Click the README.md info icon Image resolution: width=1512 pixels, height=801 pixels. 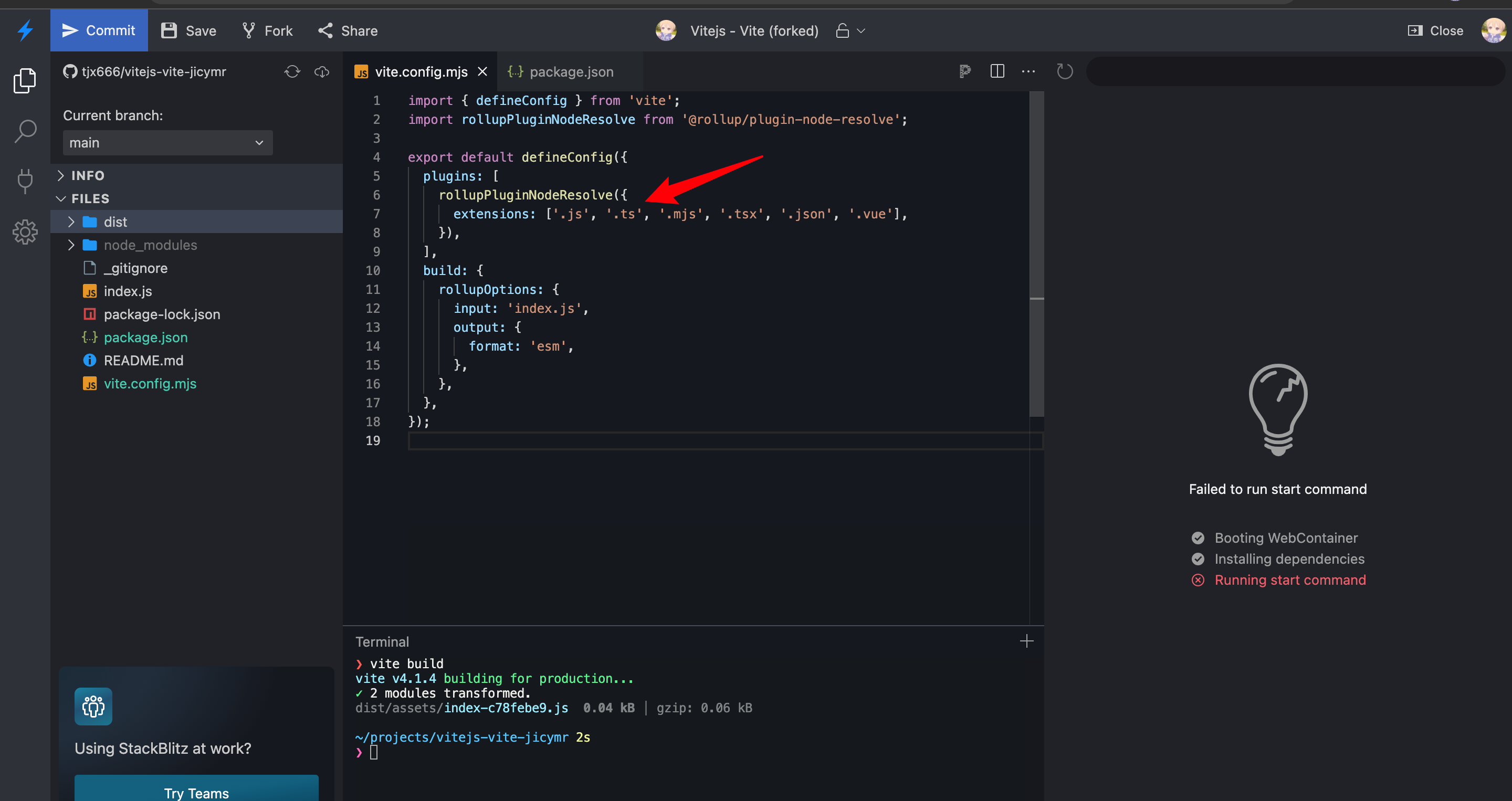coord(89,360)
